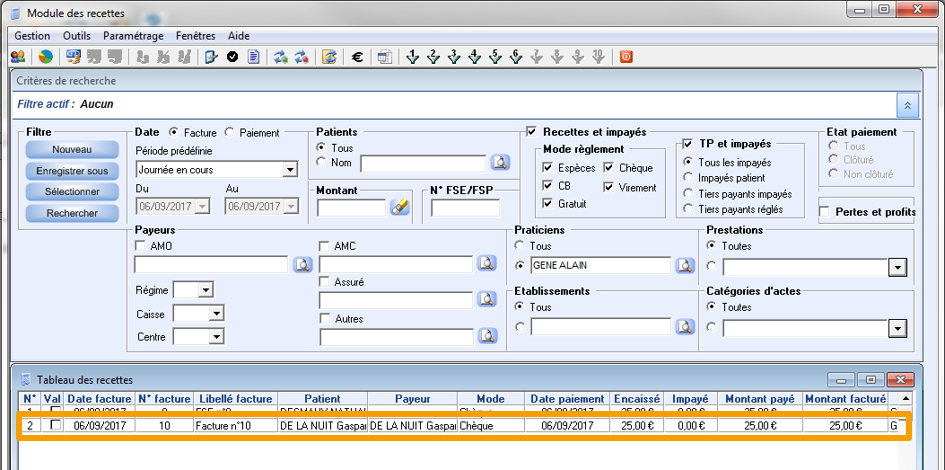Open the practitioner lookup next to GENE ALAIN
Screen dimensions: 945x470
tap(685, 265)
